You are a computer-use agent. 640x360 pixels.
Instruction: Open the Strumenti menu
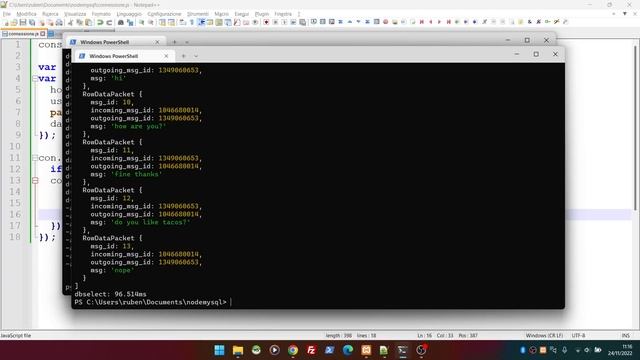tap(198, 14)
